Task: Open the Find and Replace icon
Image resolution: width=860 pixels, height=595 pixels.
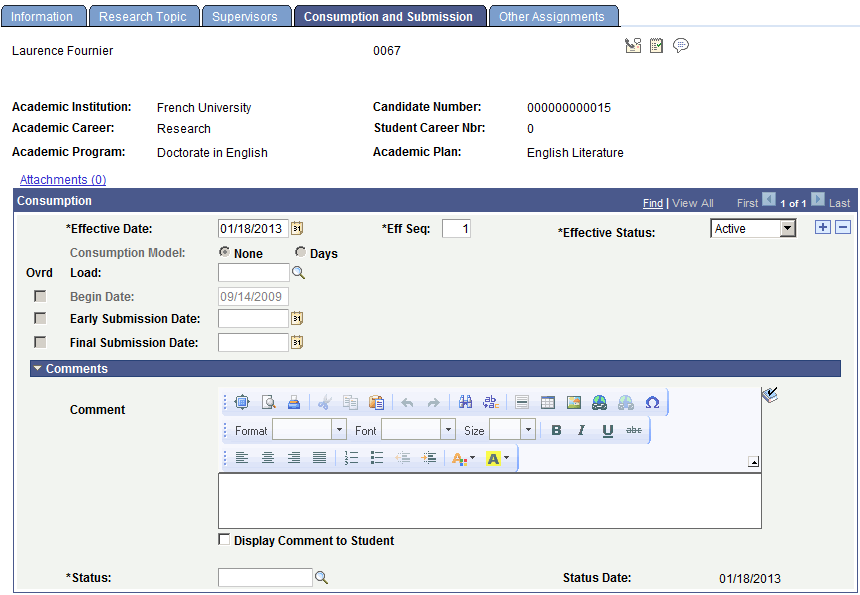Action: [x=464, y=402]
